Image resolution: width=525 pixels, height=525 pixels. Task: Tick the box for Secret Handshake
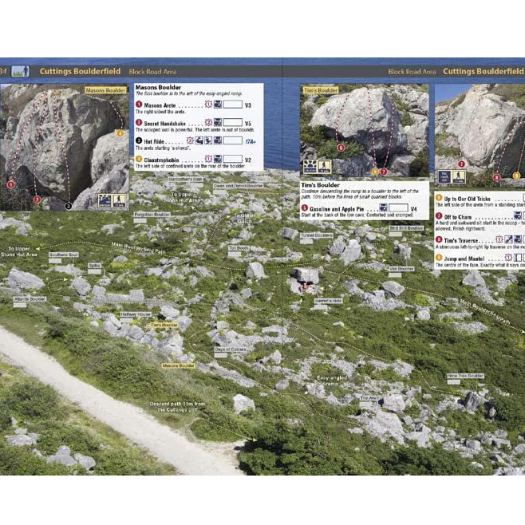pyautogui.click(x=233, y=123)
